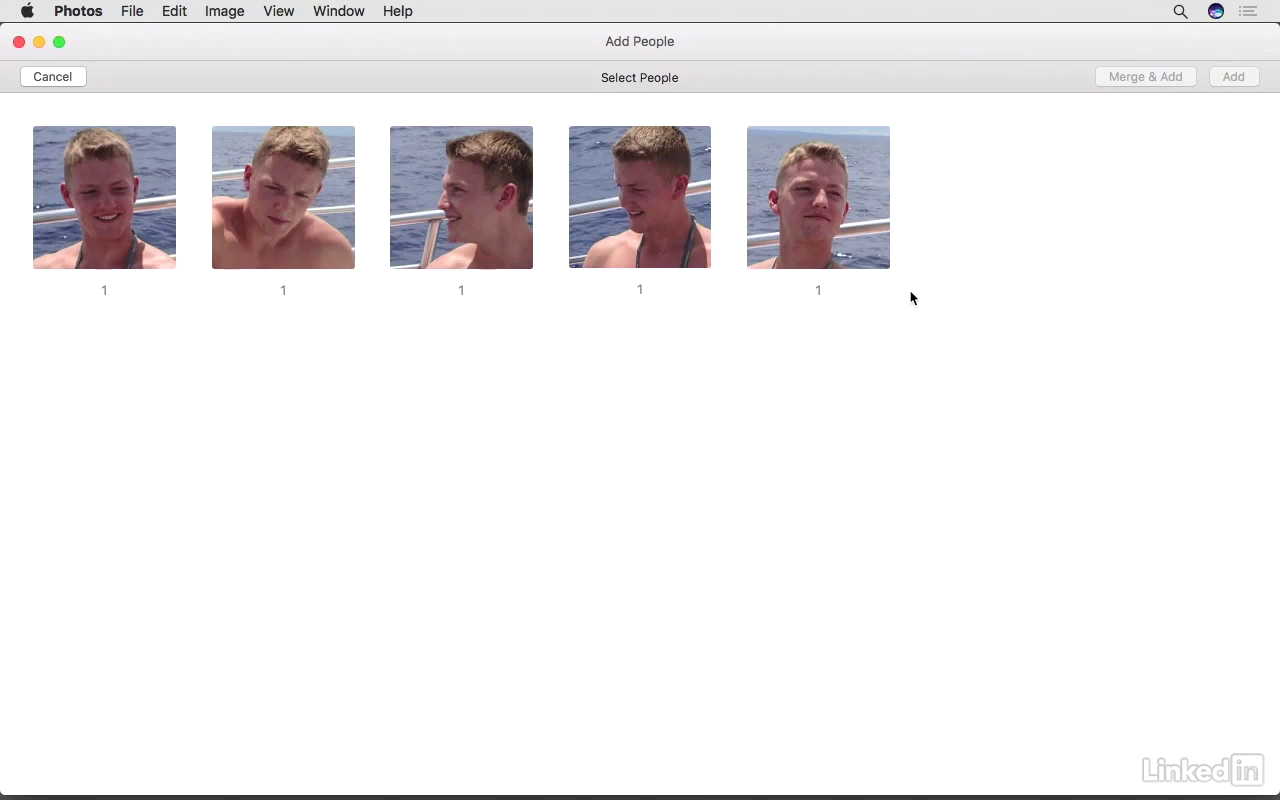Zoom the Add People window
The image size is (1280, 800).
pos(59,42)
